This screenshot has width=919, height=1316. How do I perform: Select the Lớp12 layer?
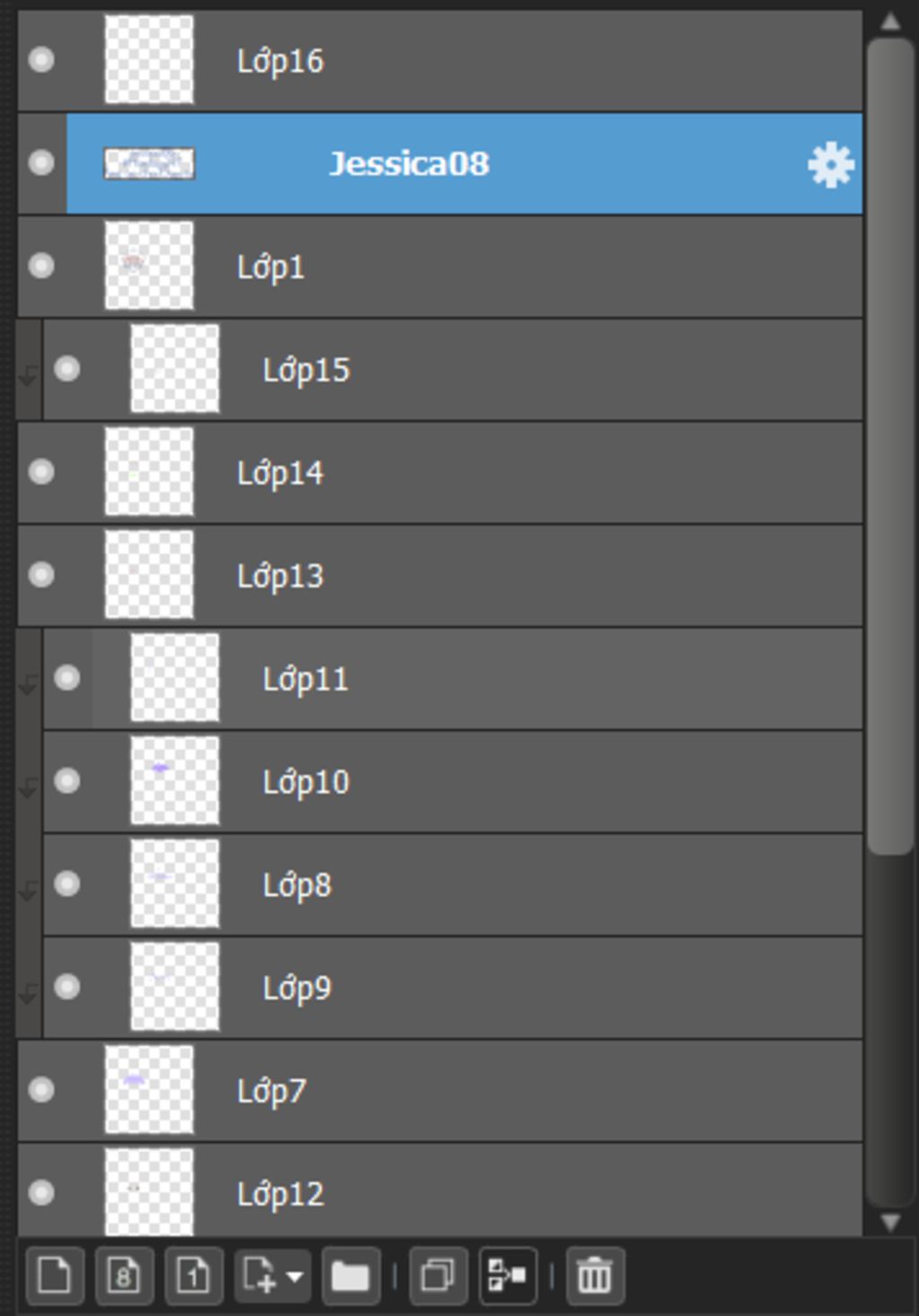[x=440, y=1190]
